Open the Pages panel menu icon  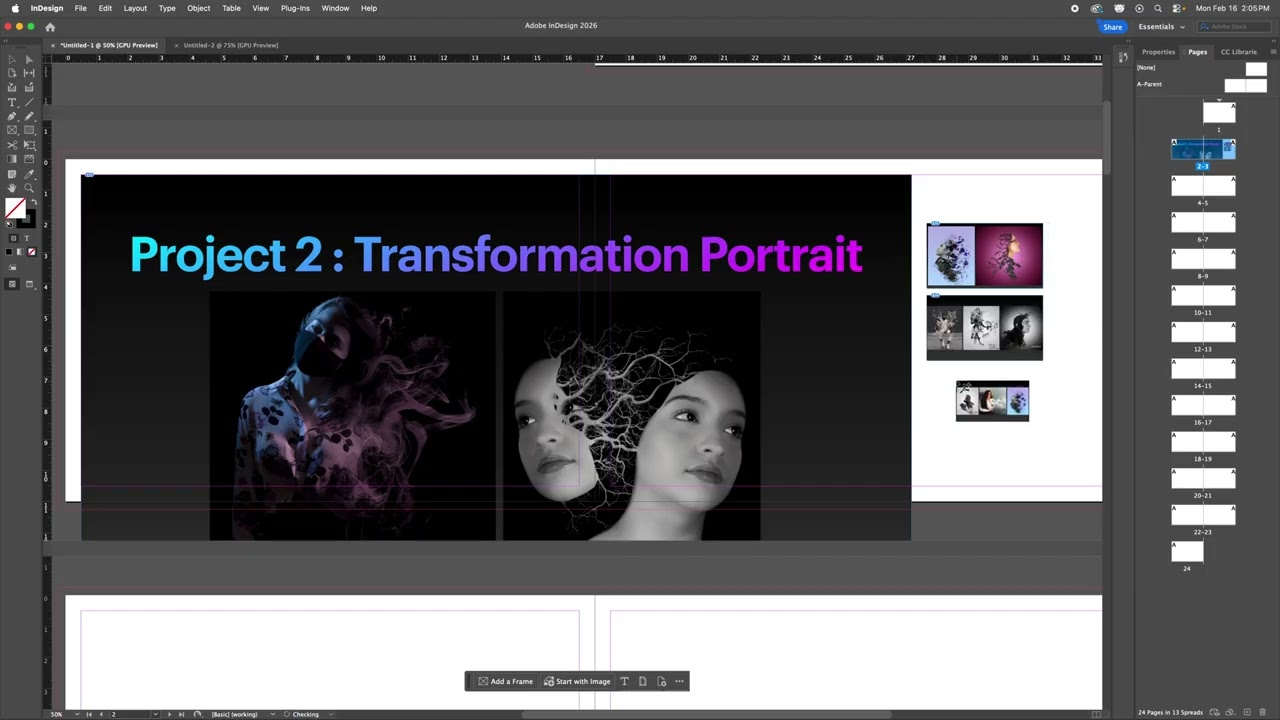tap(1272, 52)
